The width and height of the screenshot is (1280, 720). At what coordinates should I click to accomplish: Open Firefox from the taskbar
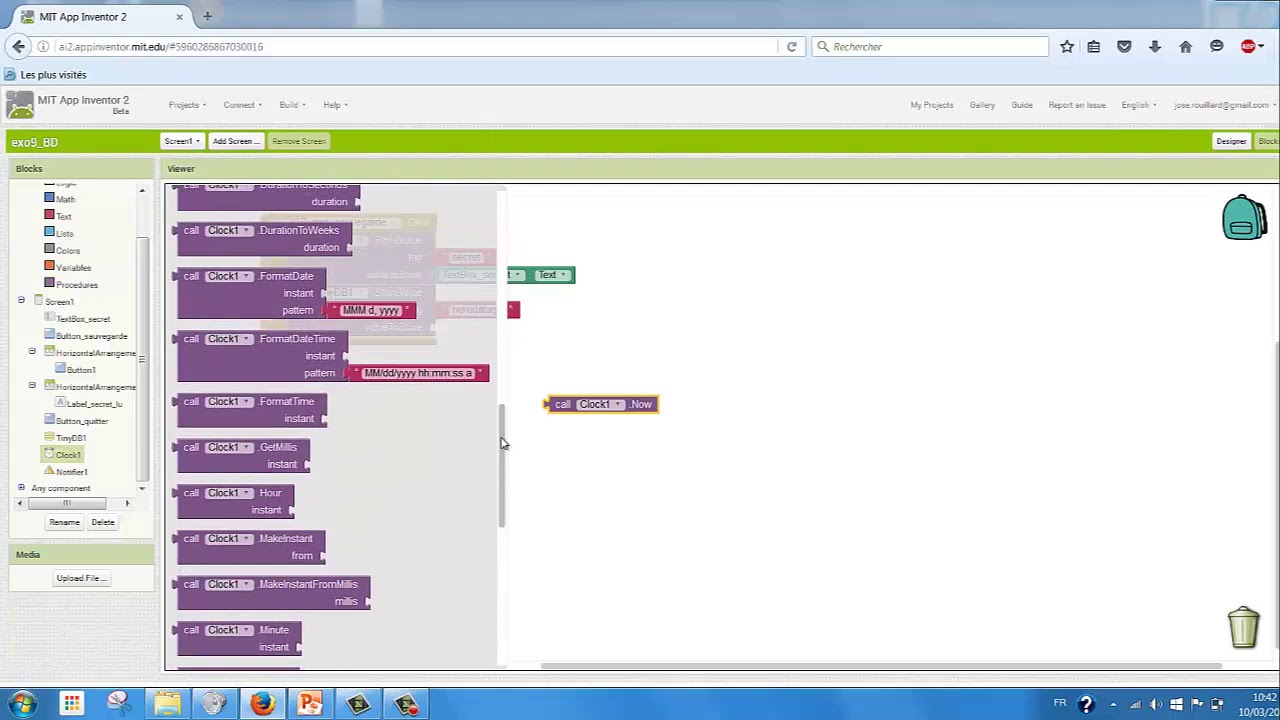tap(262, 704)
